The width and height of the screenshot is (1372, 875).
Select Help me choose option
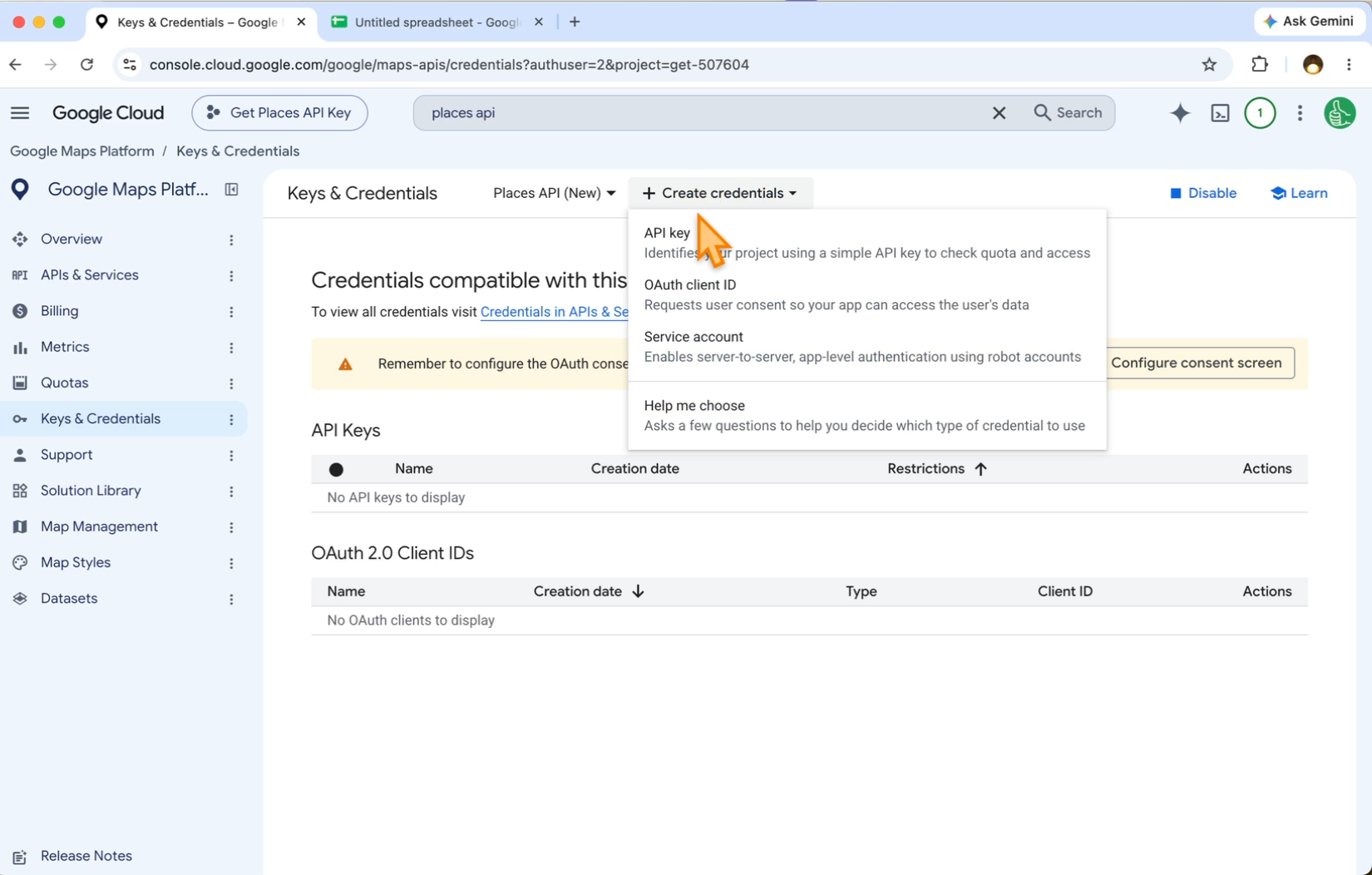866,416
